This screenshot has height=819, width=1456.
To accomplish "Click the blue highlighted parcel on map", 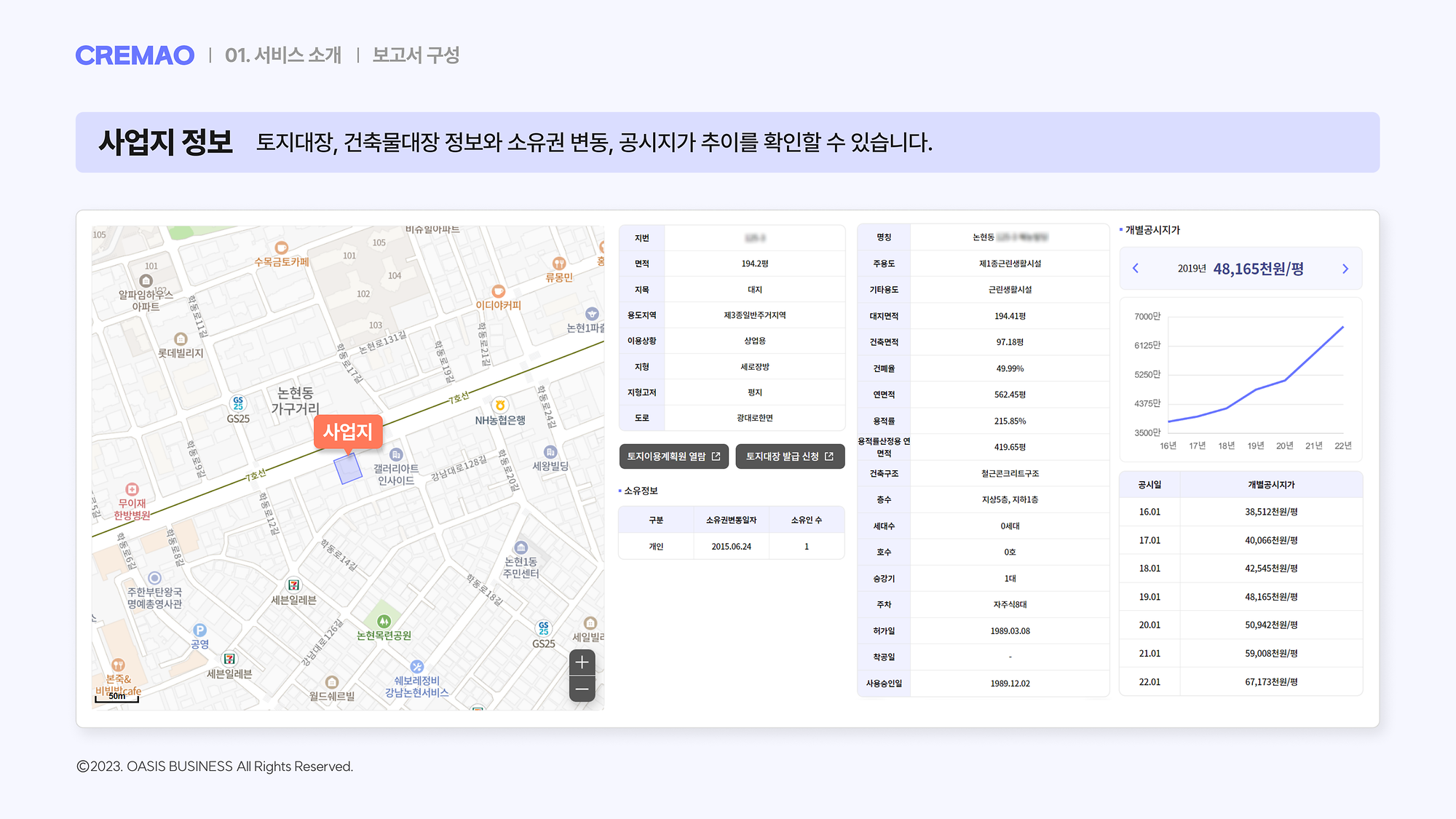I will [348, 469].
